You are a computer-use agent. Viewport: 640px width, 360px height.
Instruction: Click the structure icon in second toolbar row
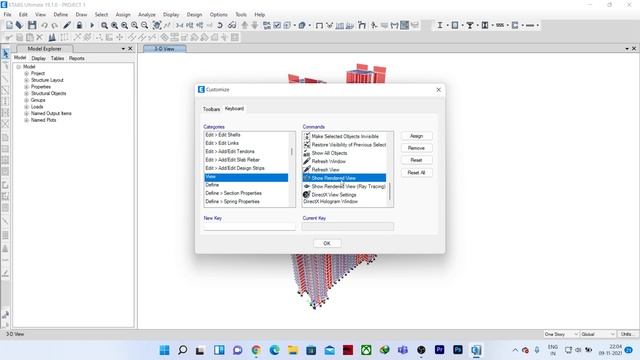coord(52,38)
